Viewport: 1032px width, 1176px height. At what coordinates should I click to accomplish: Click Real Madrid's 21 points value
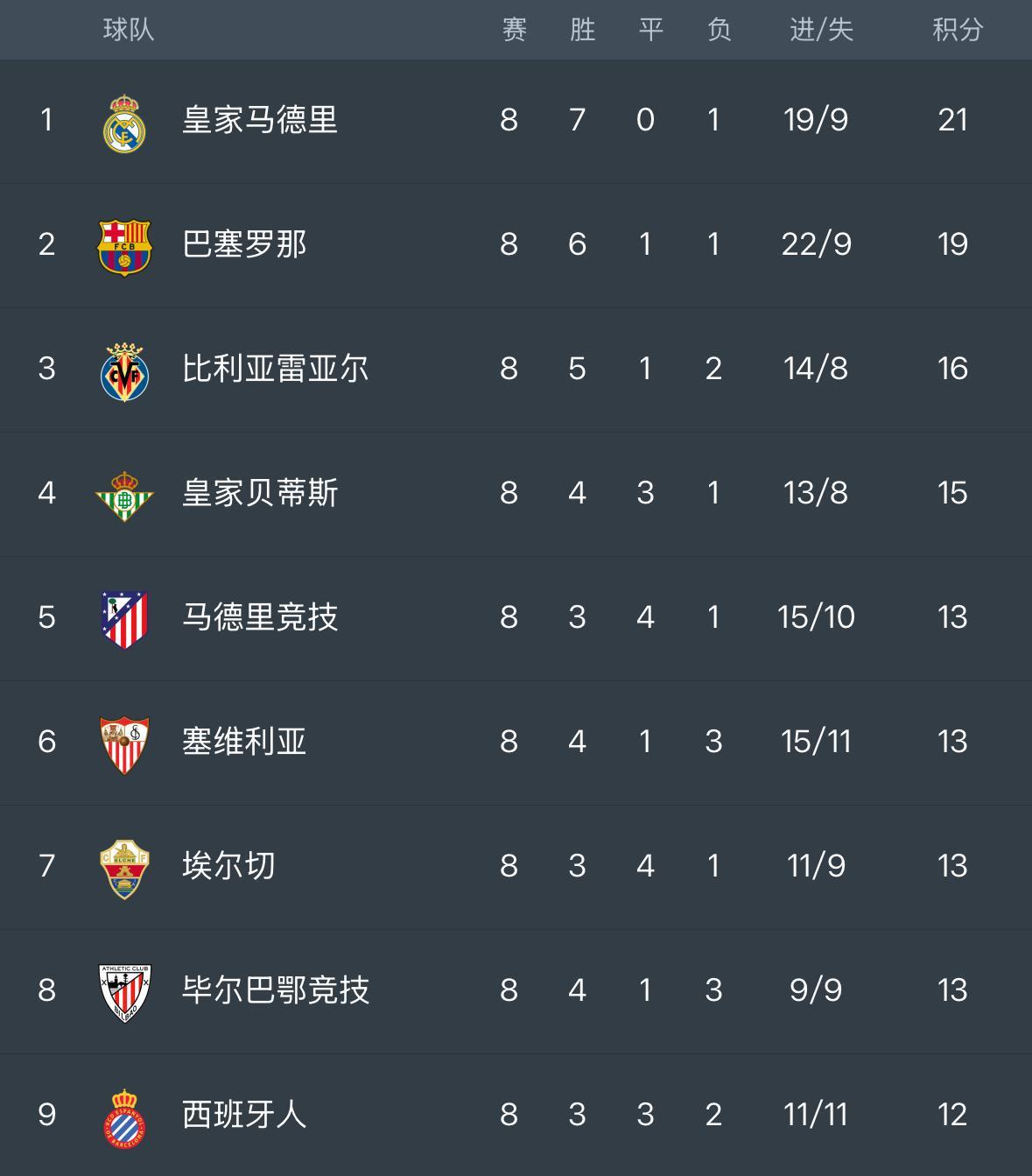click(x=952, y=120)
